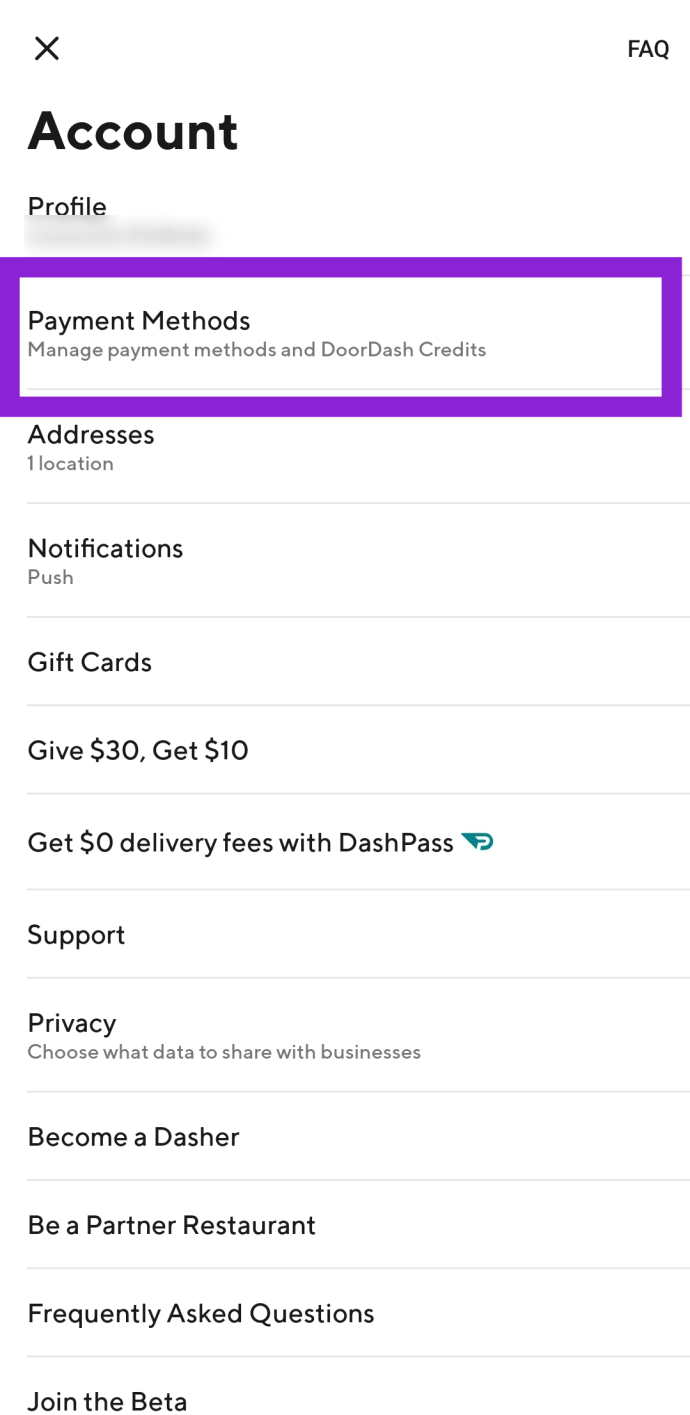This screenshot has width=690, height=1415.
Task: Open Payment Methods
Action: [x=341, y=334]
